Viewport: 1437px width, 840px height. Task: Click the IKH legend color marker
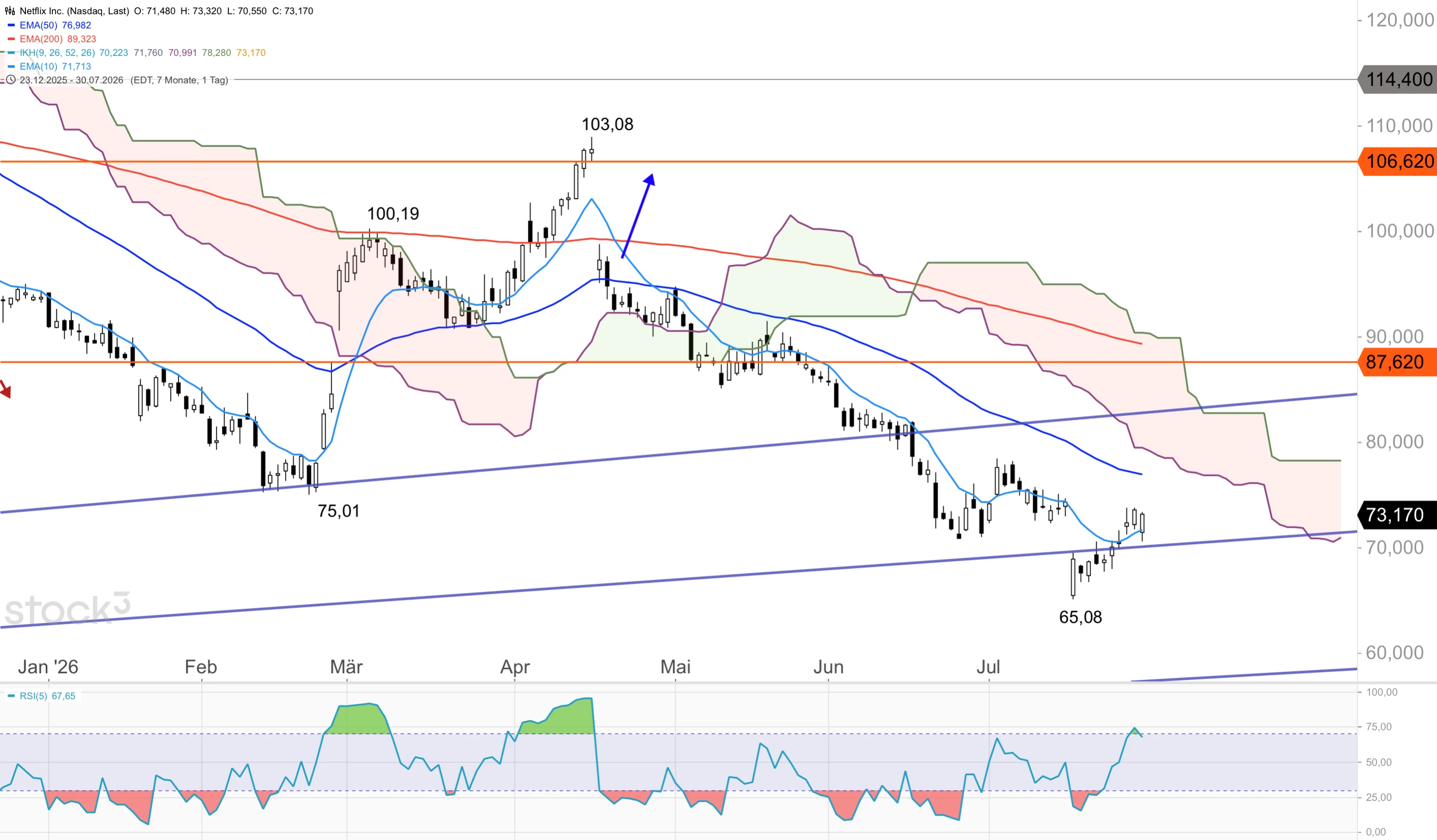(11, 52)
